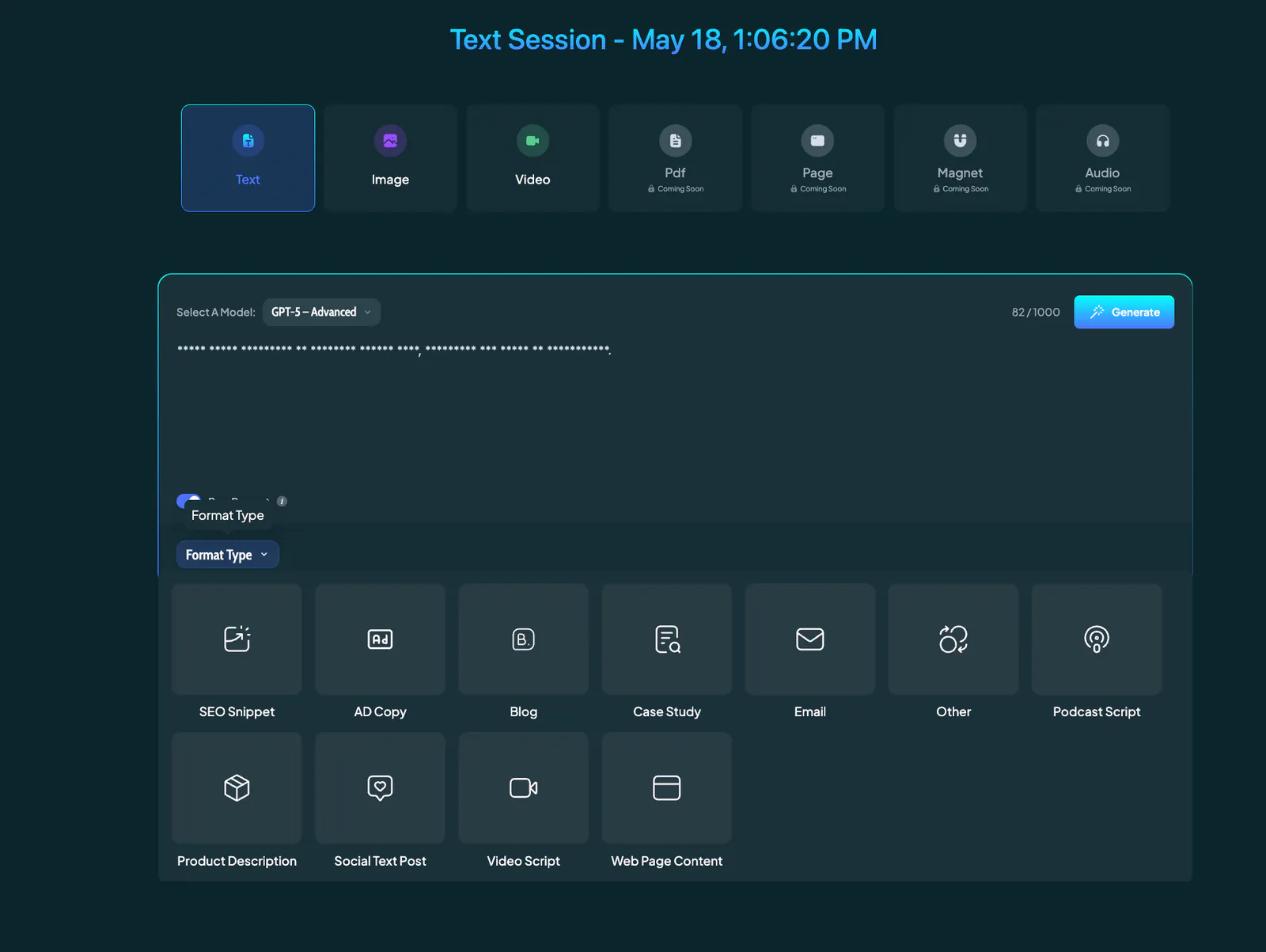This screenshot has height=952, width=1266.
Task: Click the info icon beside the toggle
Action: pos(282,501)
